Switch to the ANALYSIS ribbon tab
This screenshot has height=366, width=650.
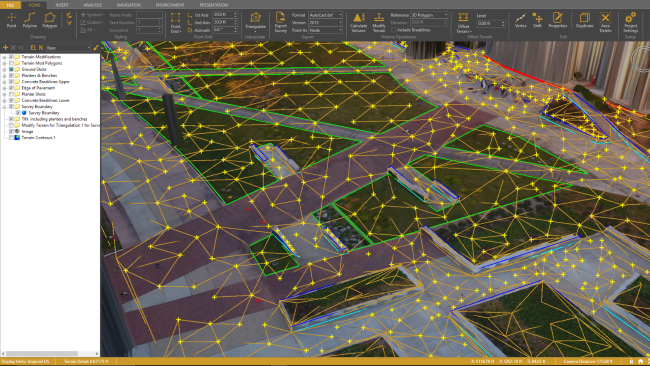click(92, 5)
